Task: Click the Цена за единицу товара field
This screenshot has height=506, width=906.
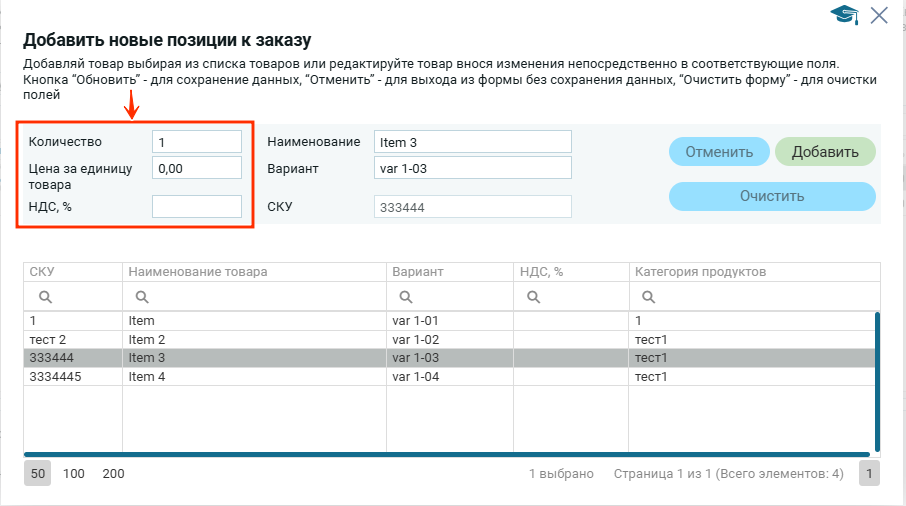Action: pos(196,168)
